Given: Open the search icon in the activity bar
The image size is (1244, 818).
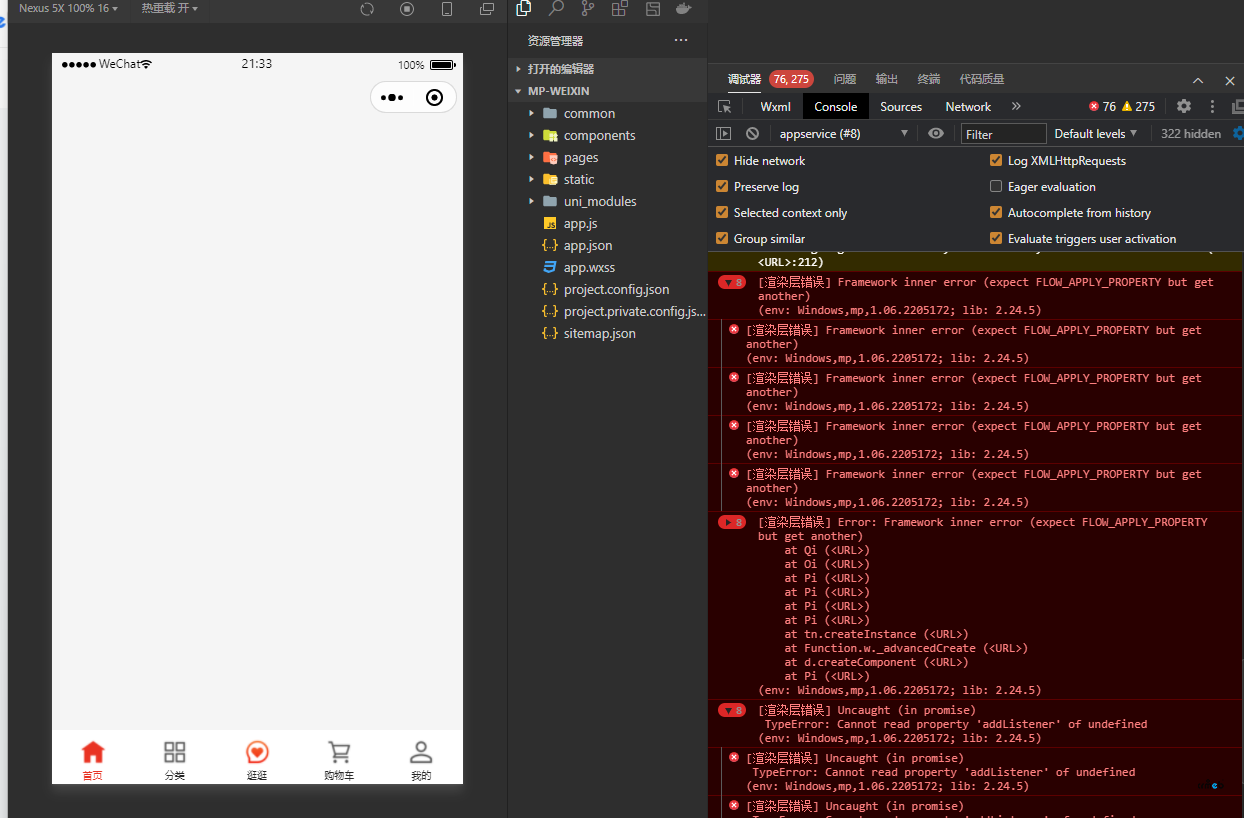Looking at the screenshot, I should [555, 9].
